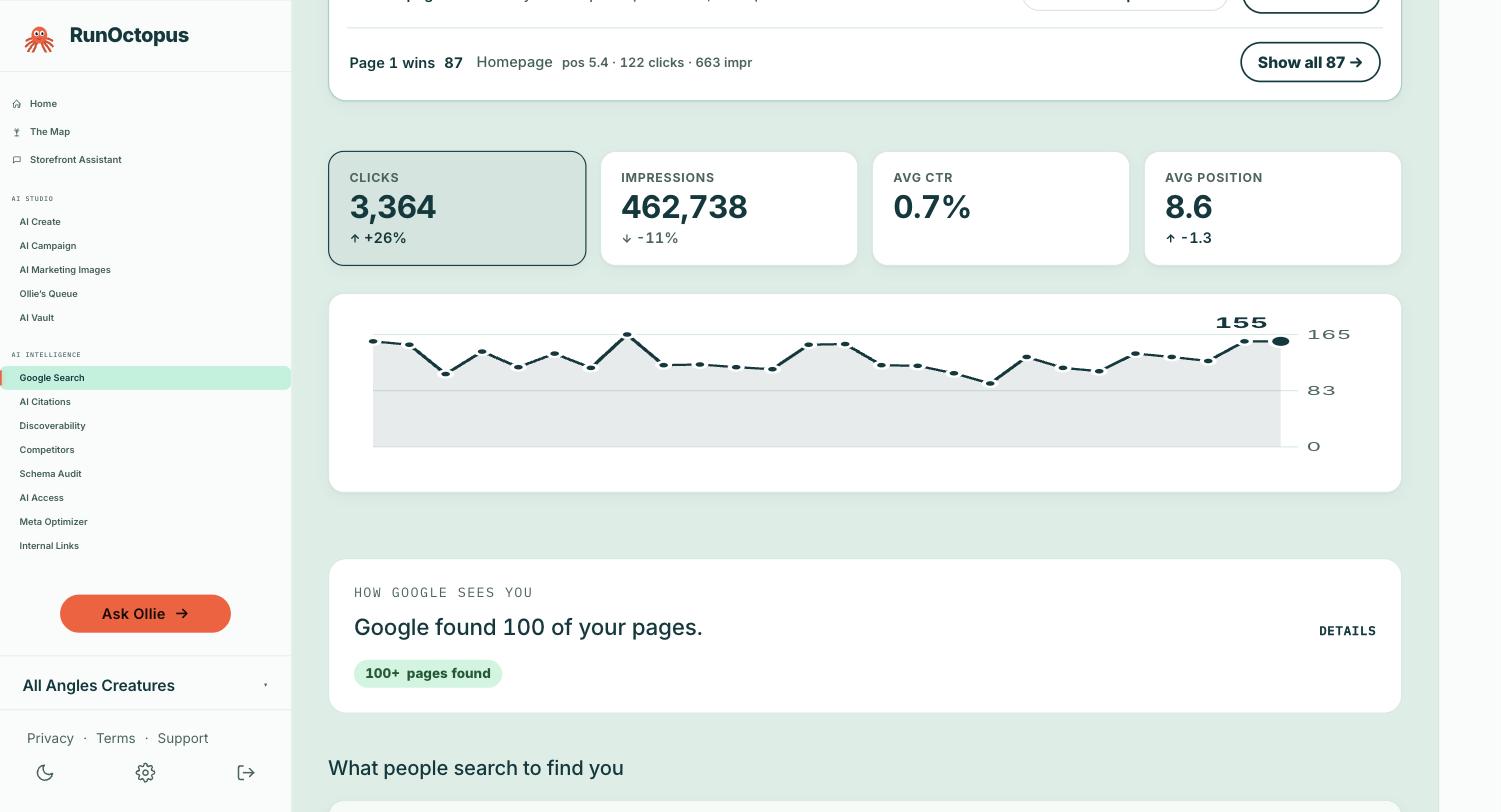
Task: Open AI Vault page
Action: [x=37, y=318]
